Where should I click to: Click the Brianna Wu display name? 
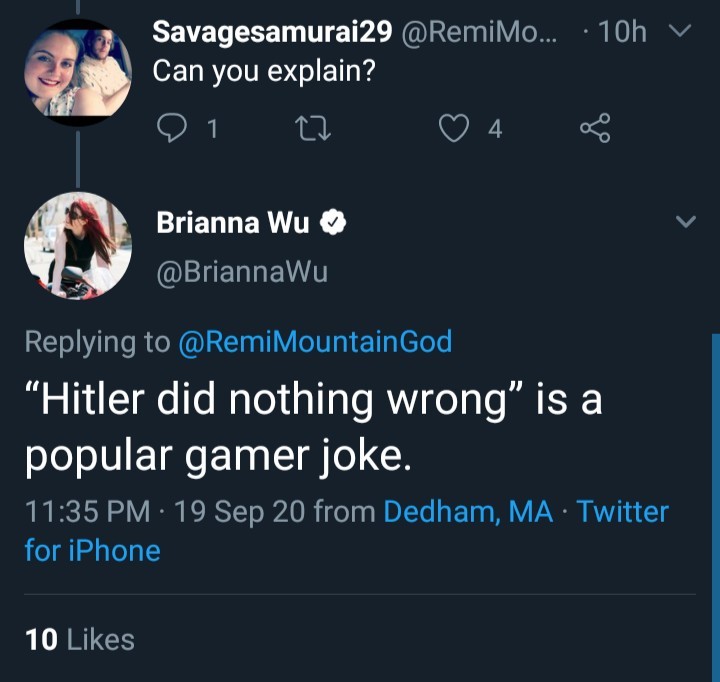tap(233, 224)
